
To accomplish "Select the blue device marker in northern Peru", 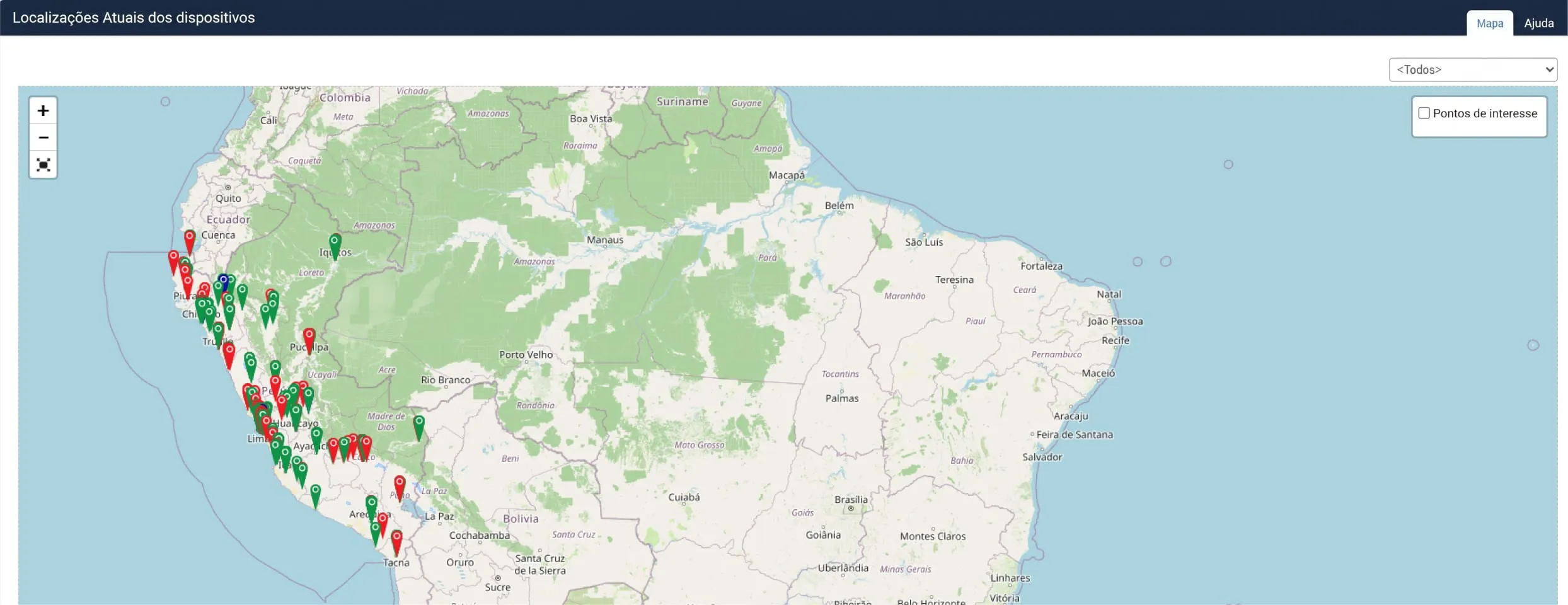I will pyautogui.click(x=223, y=281).
